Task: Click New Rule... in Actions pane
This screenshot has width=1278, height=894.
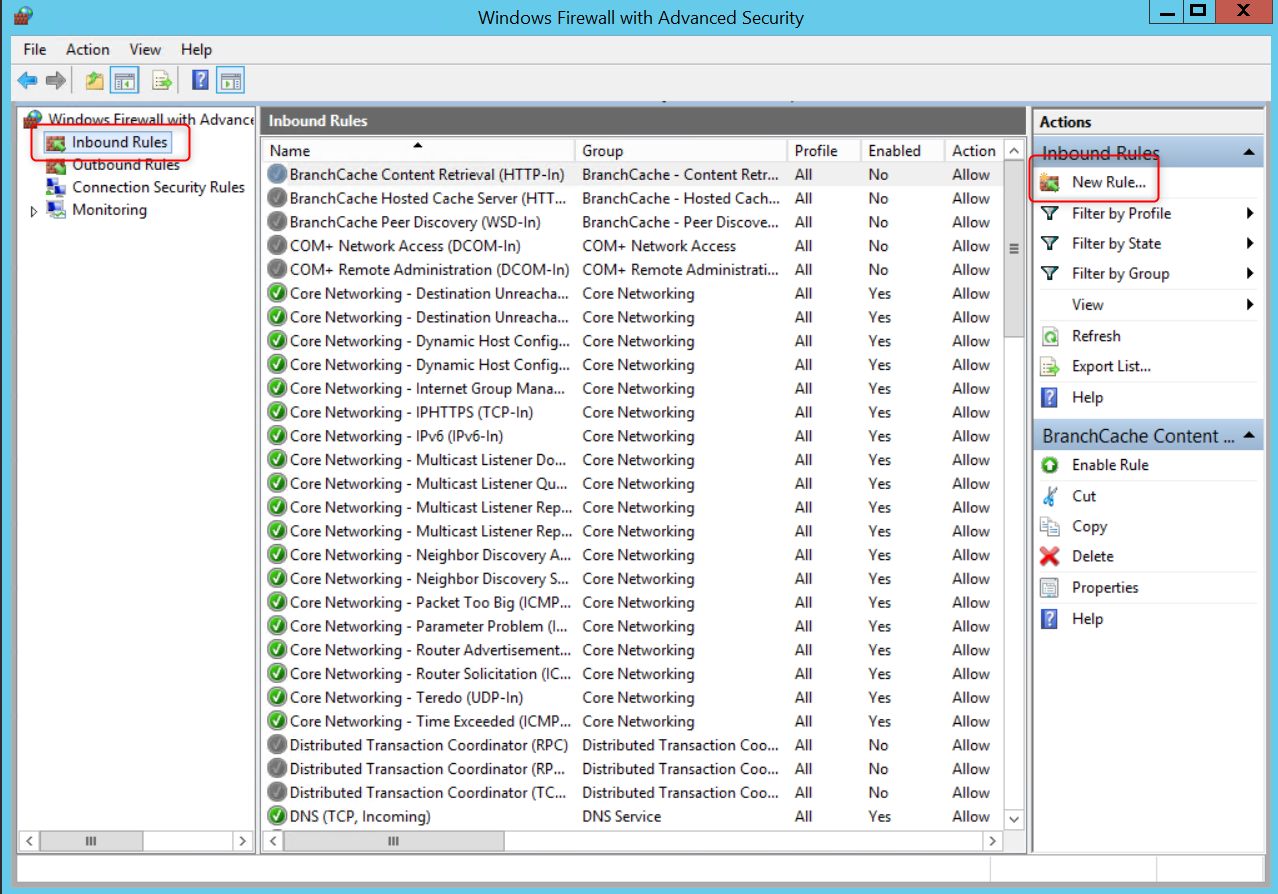Action: pos(1108,182)
